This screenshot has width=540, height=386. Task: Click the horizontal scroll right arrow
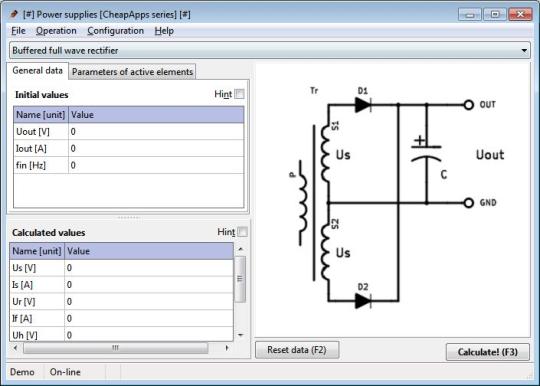pos(227,348)
